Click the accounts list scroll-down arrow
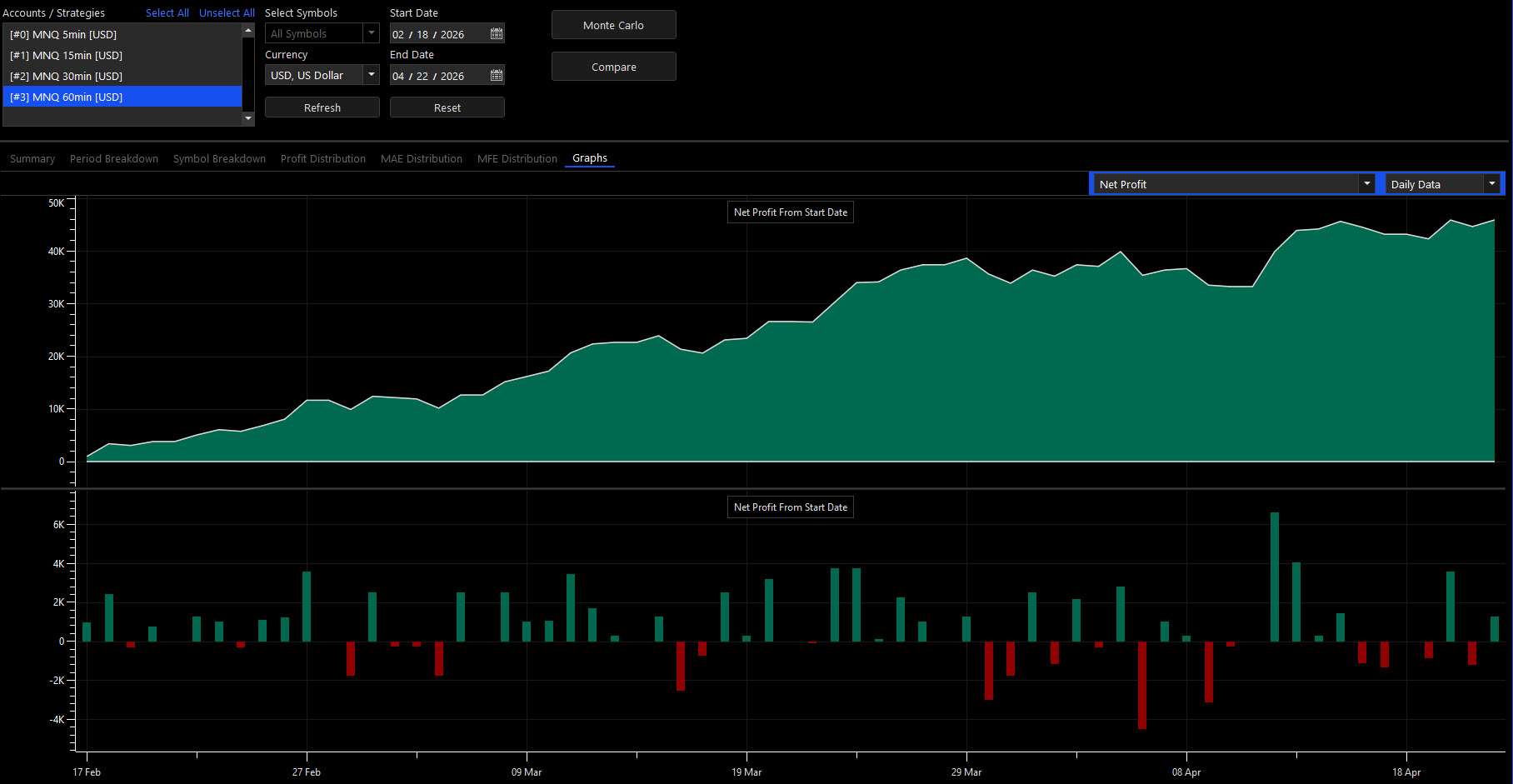The height and width of the screenshot is (784, 1513). click(x=248, y=118)
